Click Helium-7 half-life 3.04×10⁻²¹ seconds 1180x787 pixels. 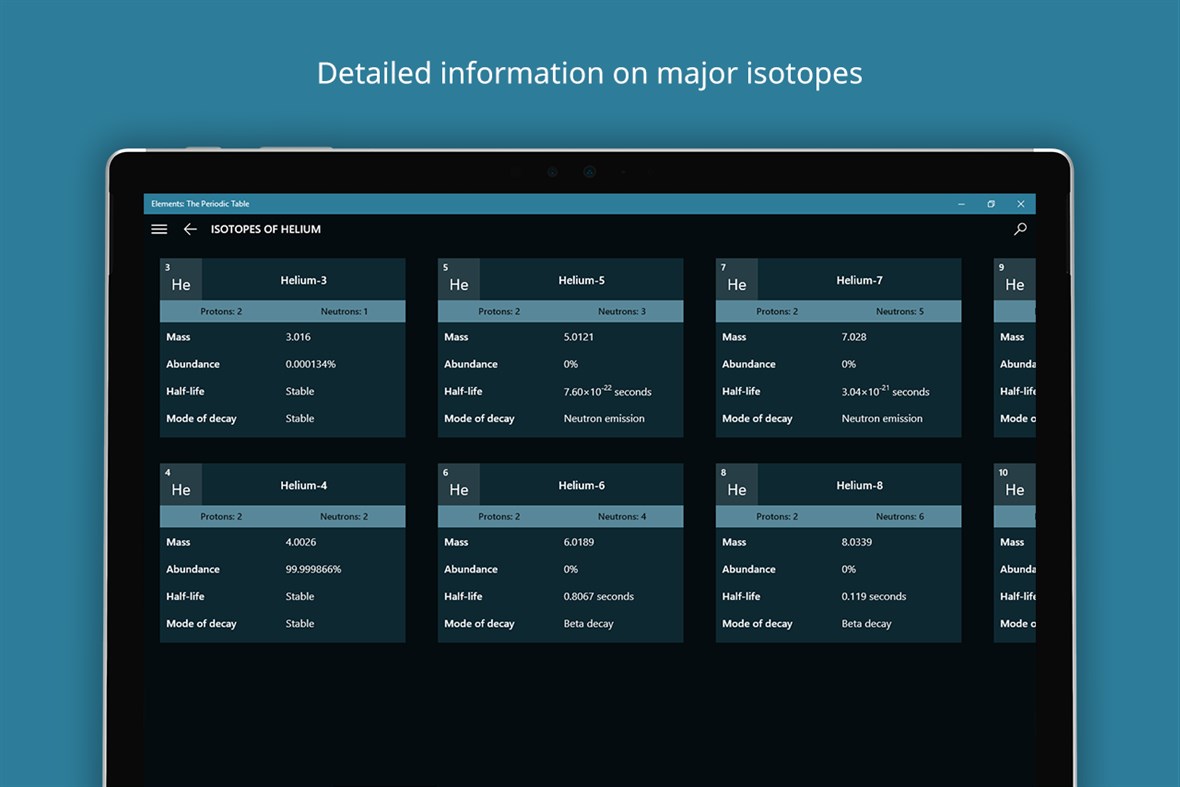[885, 390]
